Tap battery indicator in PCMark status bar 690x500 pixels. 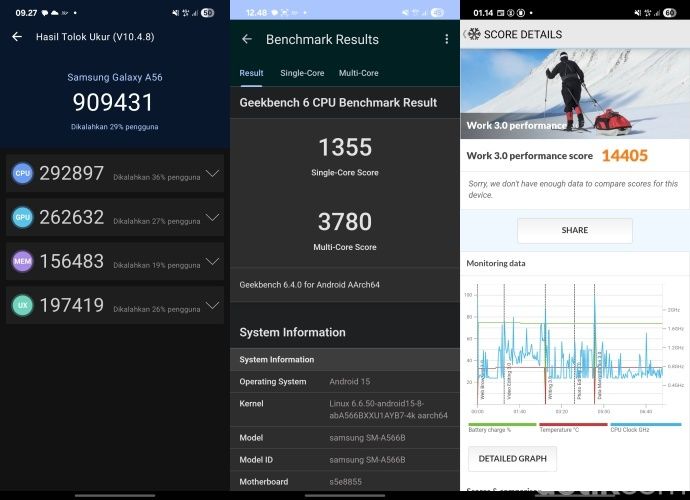[x=669, y=13]
